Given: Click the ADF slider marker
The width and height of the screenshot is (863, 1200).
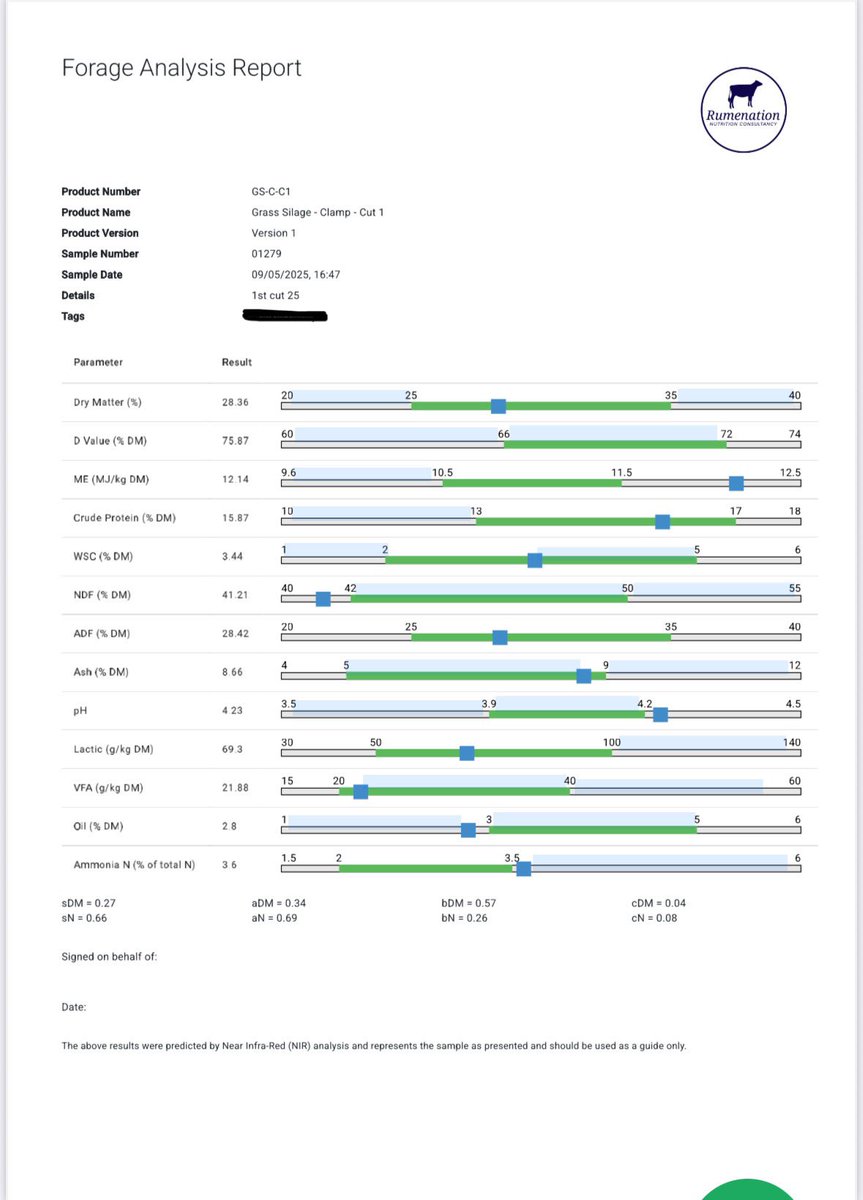Looking at the screenshot, I should 500,637.
